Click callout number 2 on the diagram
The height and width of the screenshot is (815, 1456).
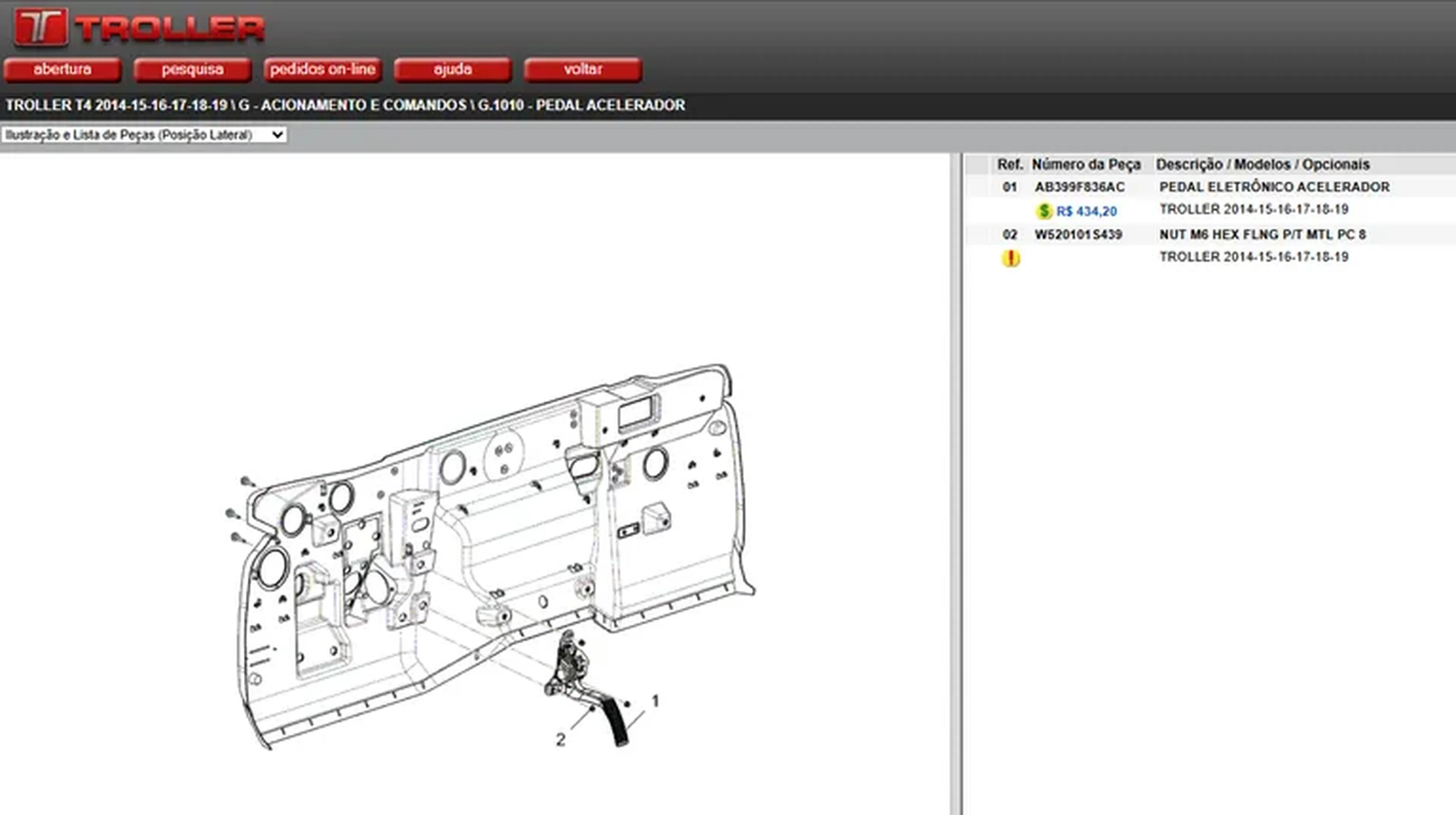[x=560, y=739]
